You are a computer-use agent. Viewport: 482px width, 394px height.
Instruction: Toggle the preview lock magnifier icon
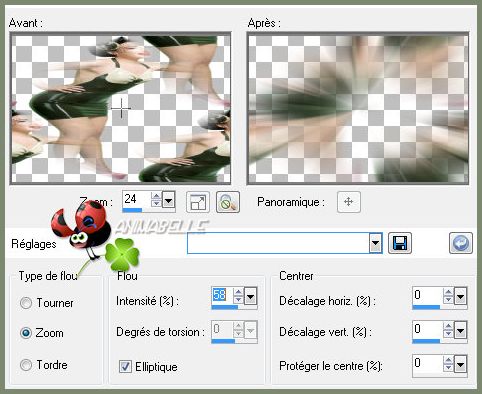(x=228, y=202)
